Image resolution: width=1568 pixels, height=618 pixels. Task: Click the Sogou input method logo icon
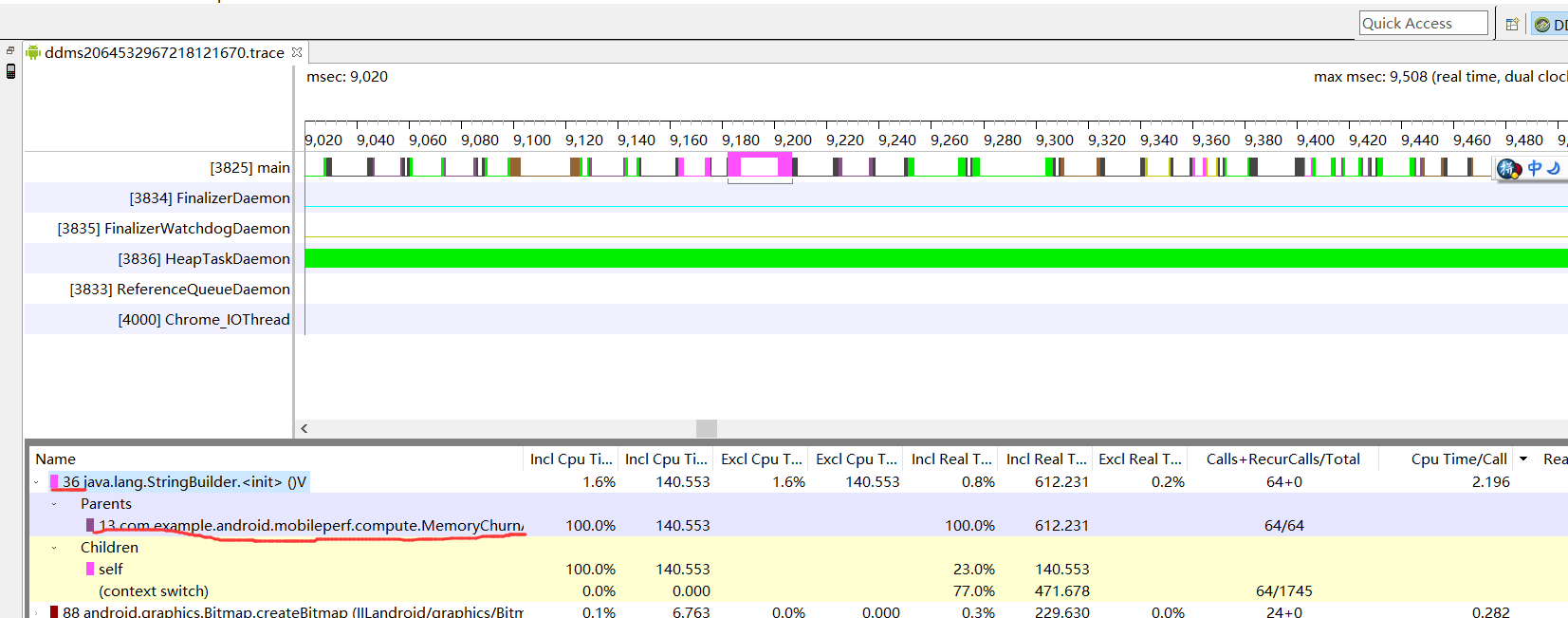[x=1508, y=169]
